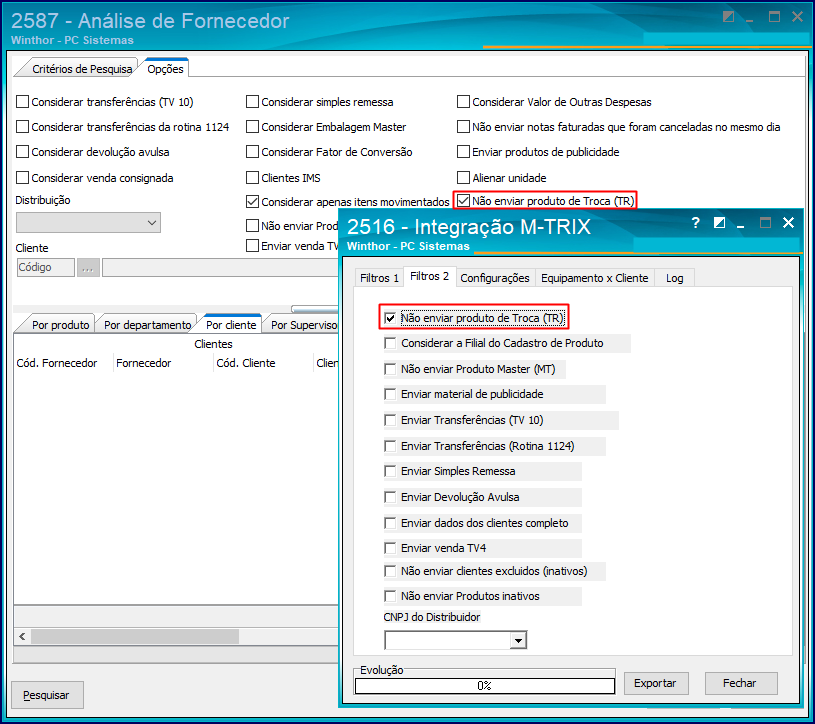This screenshot has height=724, width=815.
Task: Enable Enviar produtos de publicidade
Action: pyautogui.click(x=463, y=151)
